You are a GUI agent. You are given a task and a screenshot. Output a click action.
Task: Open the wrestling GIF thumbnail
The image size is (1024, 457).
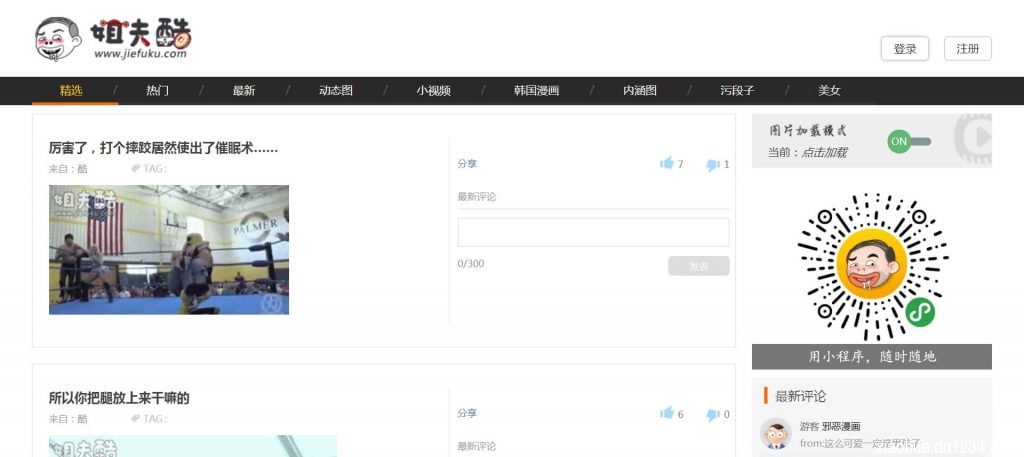point(169,249)
